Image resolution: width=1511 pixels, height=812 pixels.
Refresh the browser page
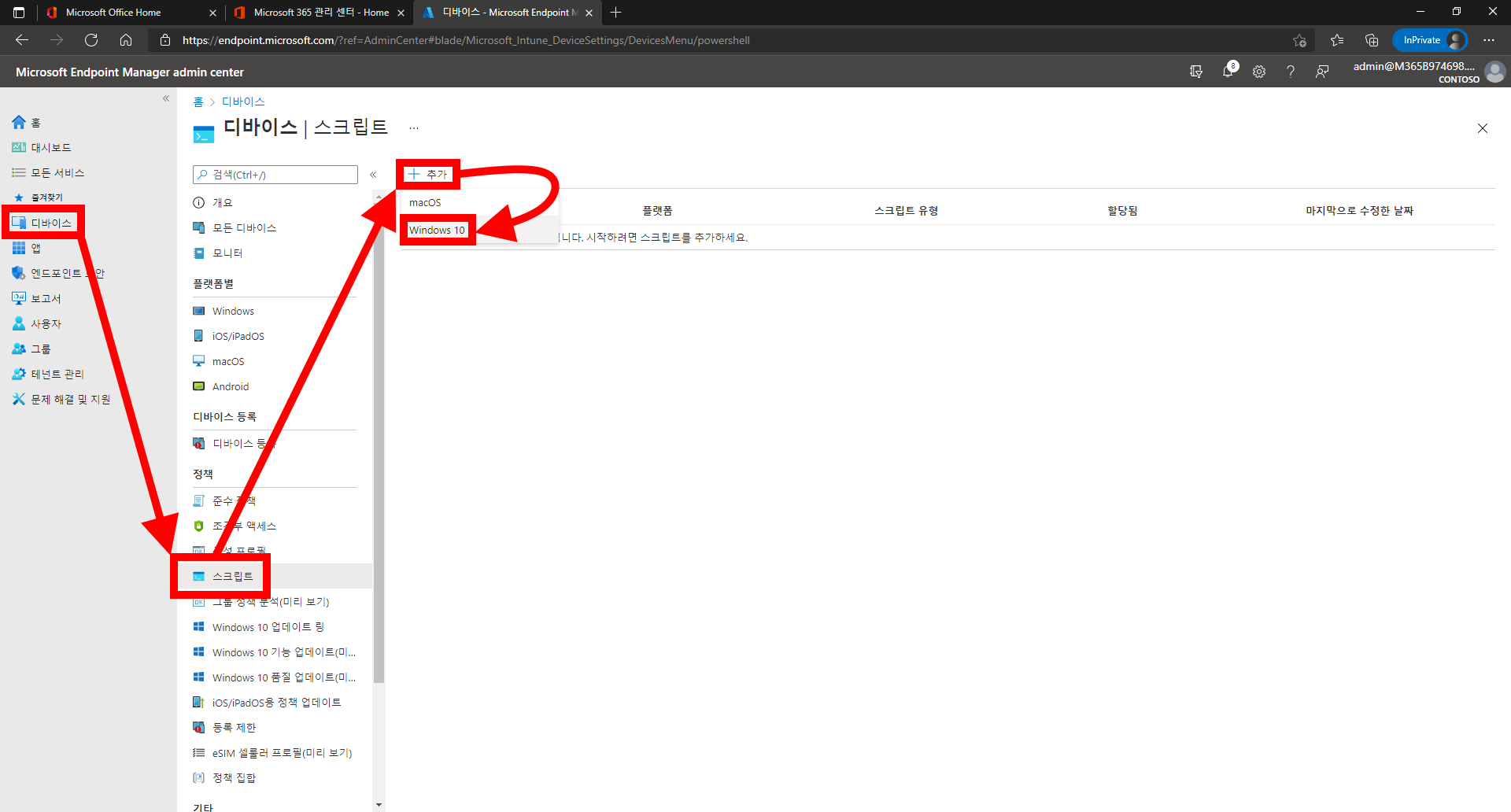click(x=91, y=40)
